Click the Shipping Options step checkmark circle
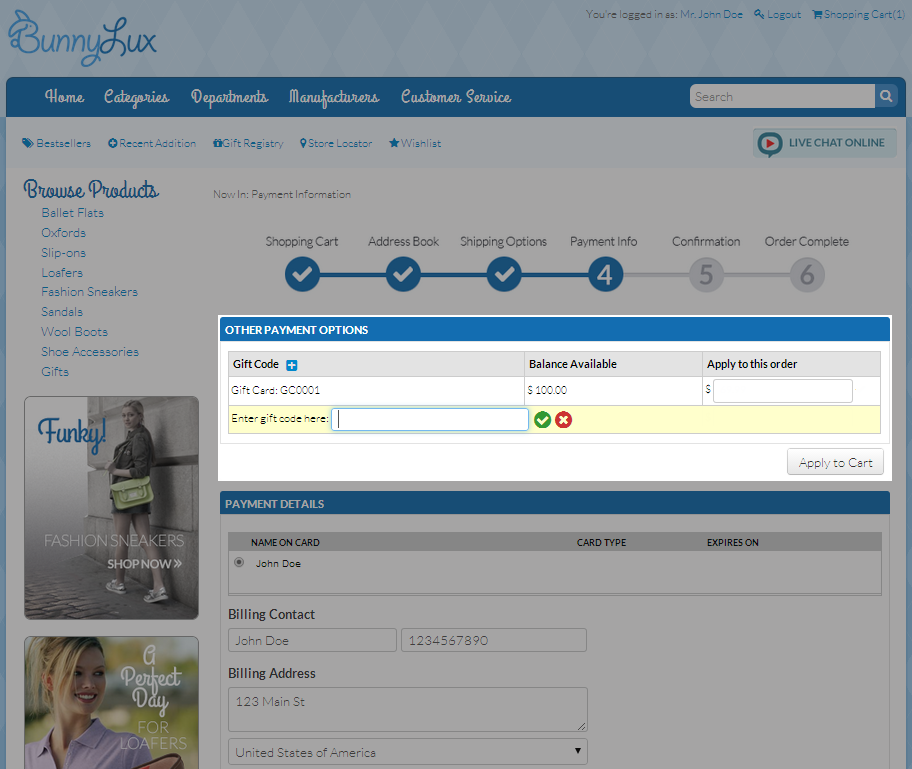The height and width of the screenshot is (769, 912). (504, 275)
